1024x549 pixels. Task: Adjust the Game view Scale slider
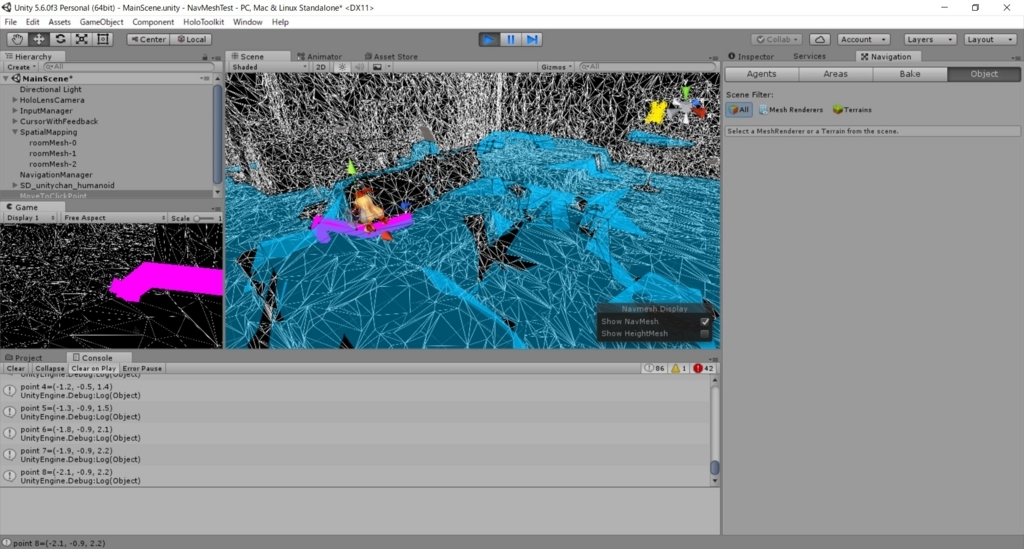[205, 218]
